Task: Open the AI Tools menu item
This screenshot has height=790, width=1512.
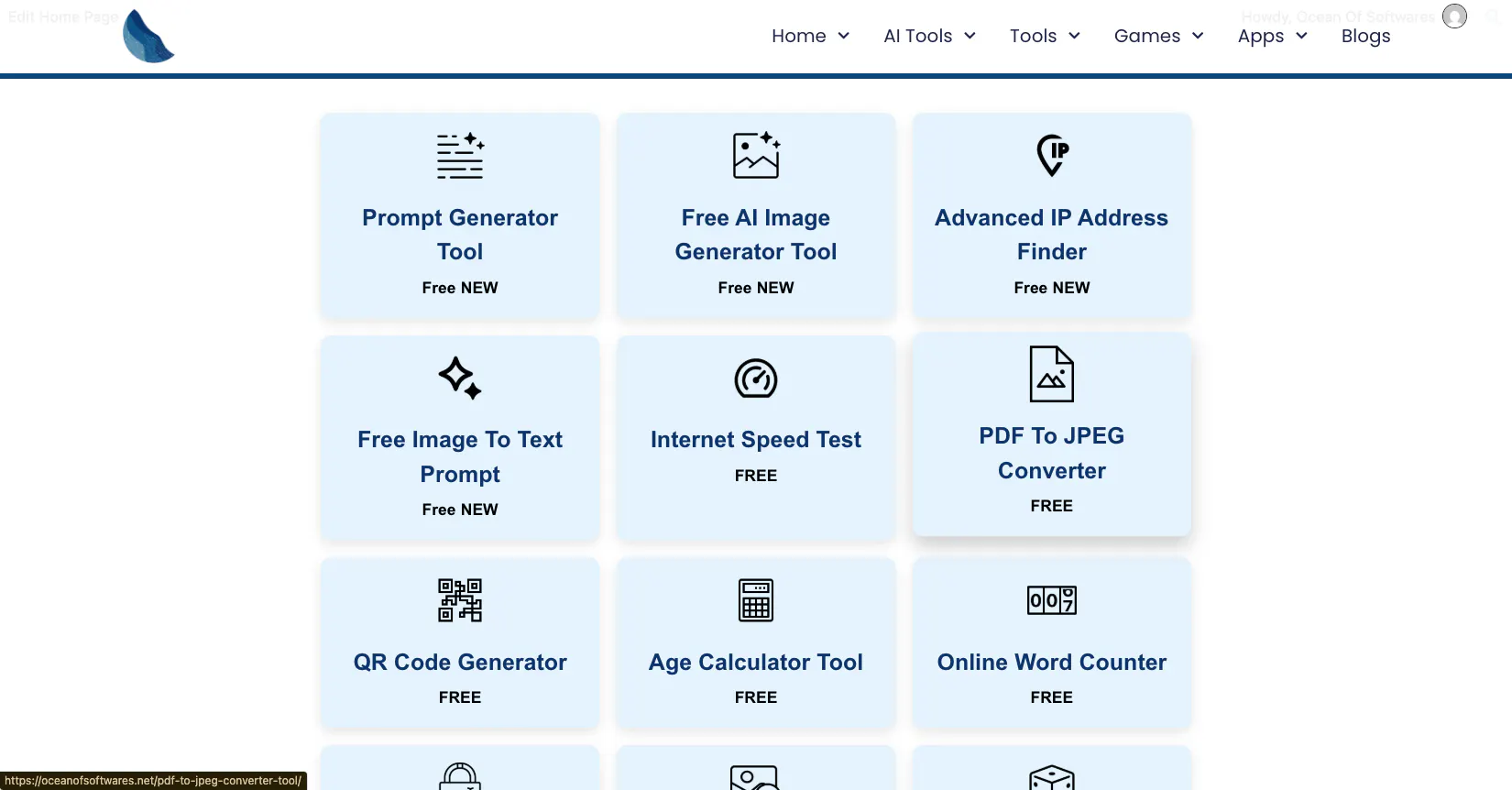Action: 918,36
